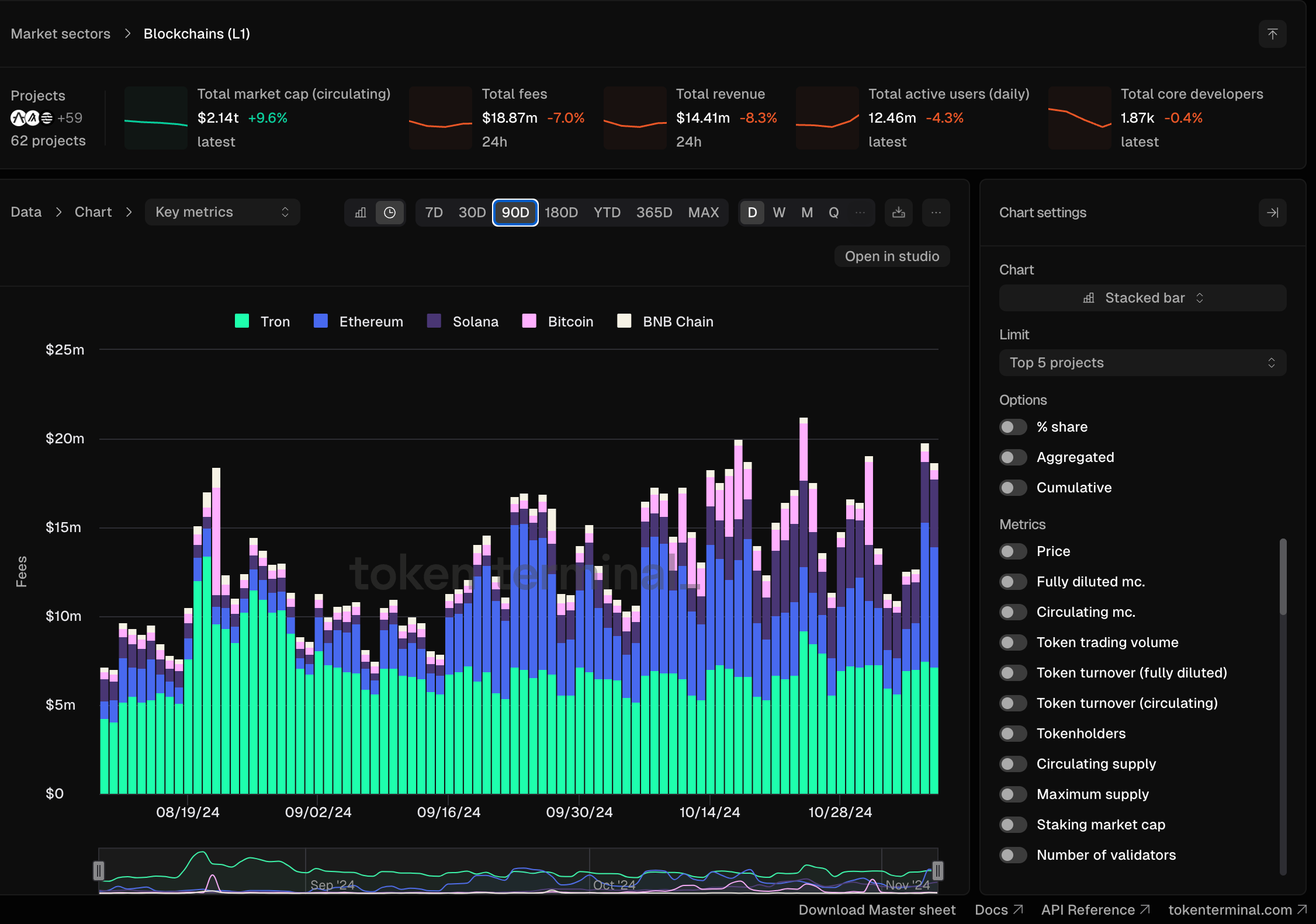Screen dimensions: 1316x924
Task: Select the 180D time range
Action: 561,213
